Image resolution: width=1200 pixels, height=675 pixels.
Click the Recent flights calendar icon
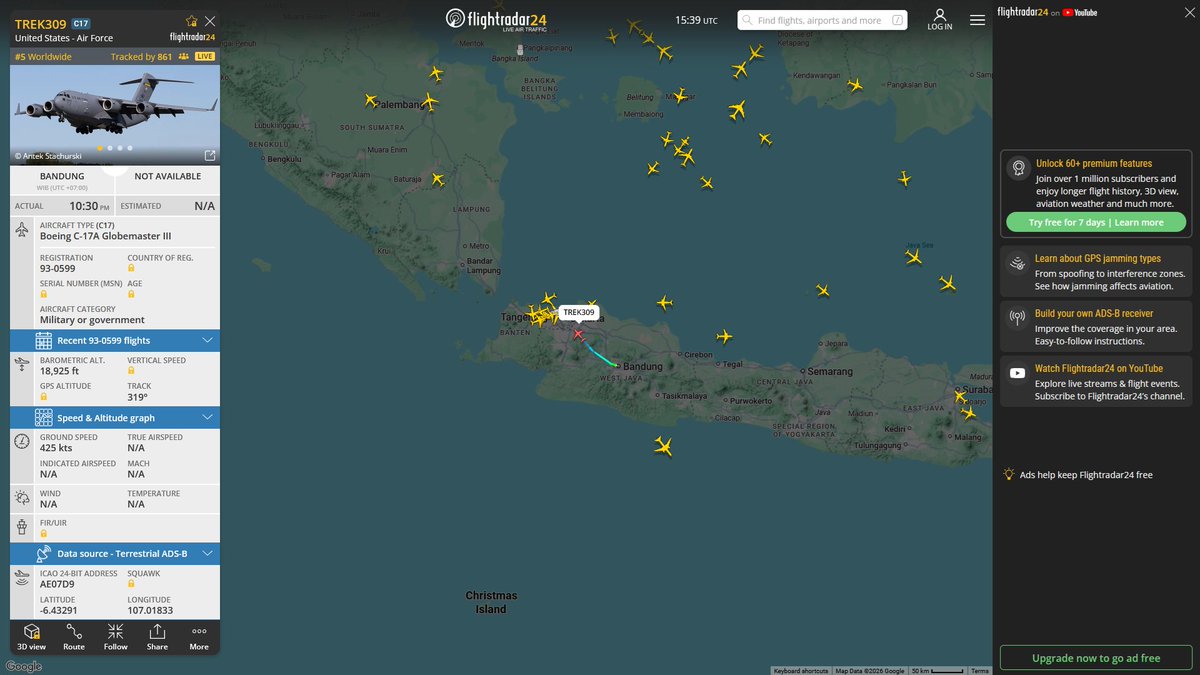click(x=44, y=340)
